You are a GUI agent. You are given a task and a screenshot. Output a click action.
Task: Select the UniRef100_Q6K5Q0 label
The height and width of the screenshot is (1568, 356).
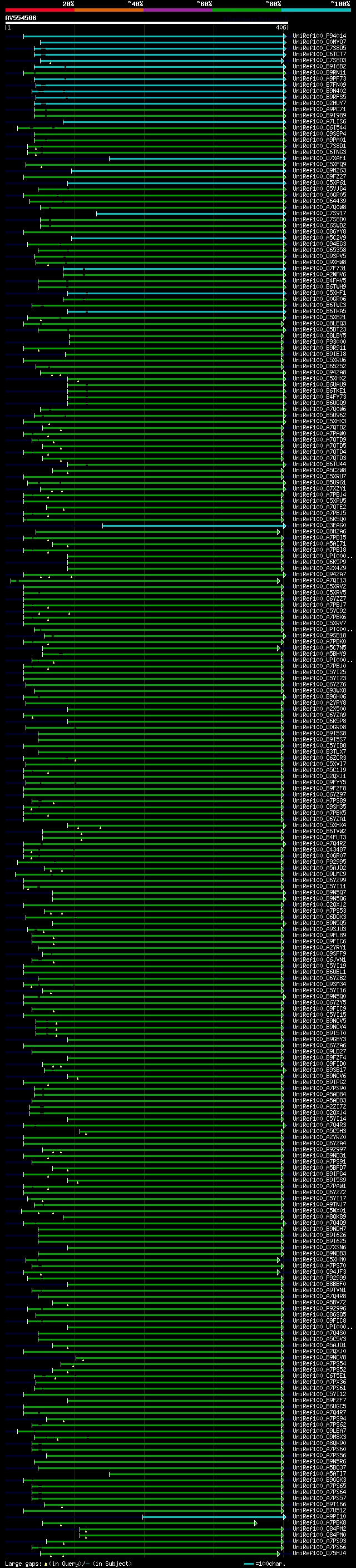[319, 519]
